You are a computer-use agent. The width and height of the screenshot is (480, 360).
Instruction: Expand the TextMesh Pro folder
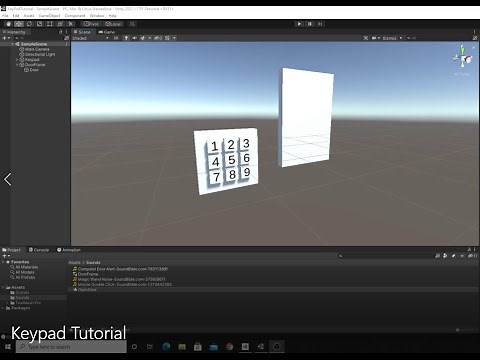point(7,303)
